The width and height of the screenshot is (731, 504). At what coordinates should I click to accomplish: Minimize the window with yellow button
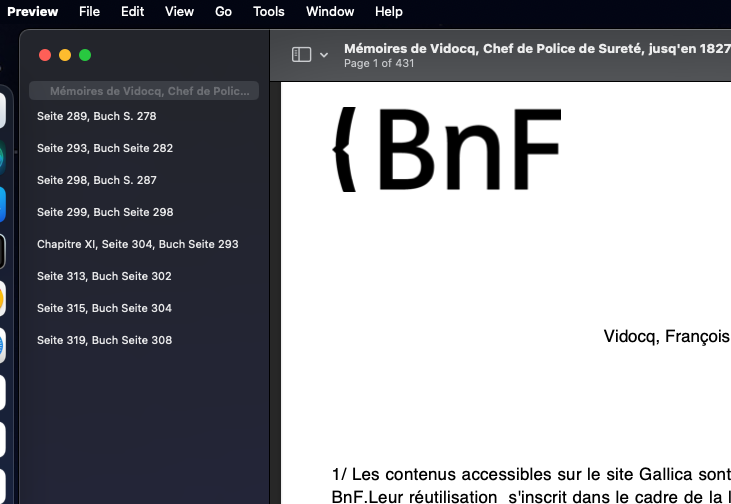(x=65, y=55)
